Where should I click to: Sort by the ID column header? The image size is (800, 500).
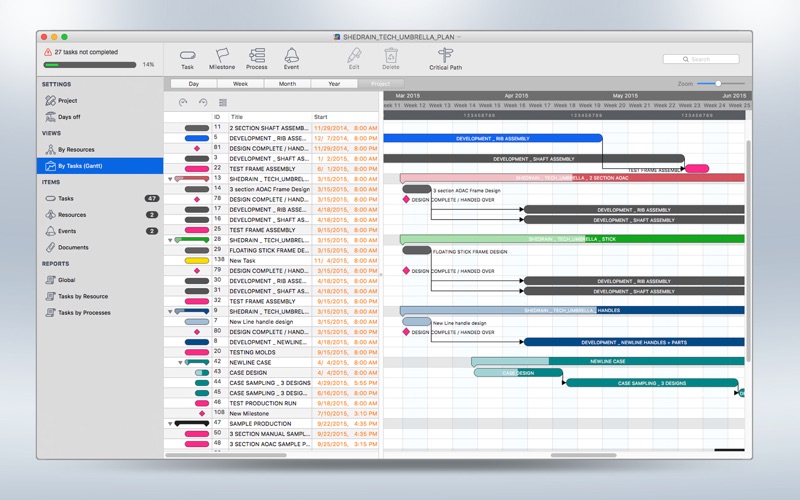(x=219, y=117)
